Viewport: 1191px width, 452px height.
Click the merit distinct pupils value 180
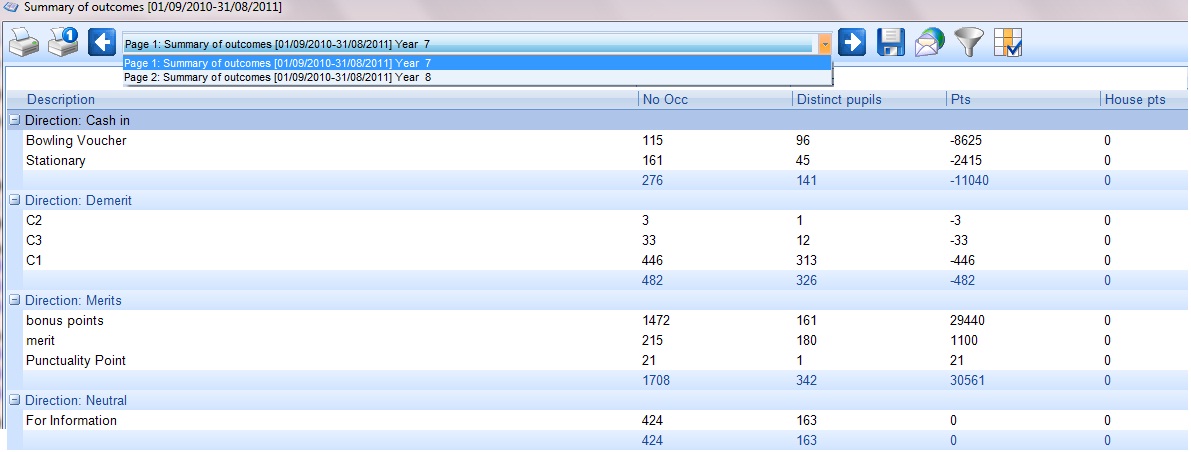[x=807, y=340]
